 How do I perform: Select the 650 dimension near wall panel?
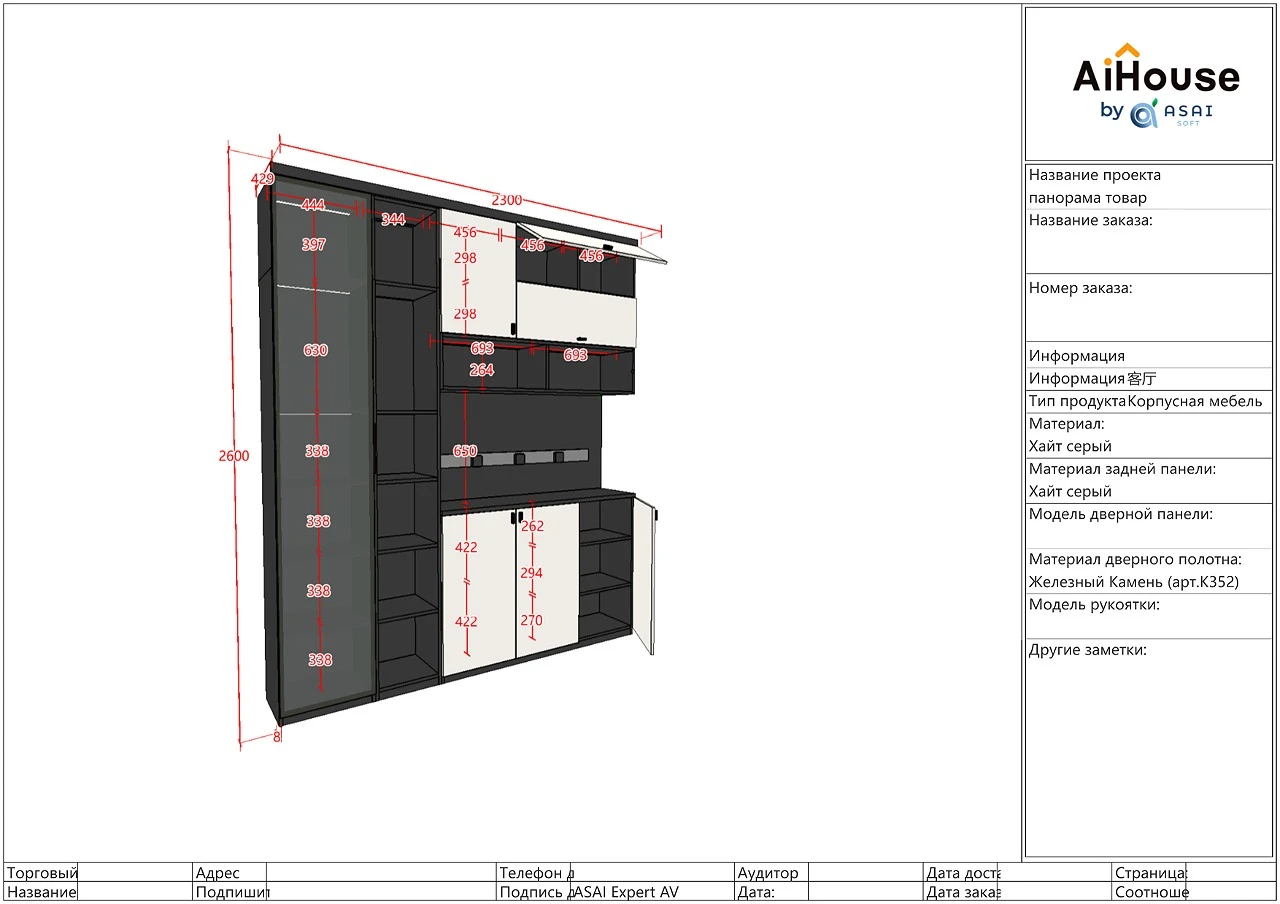pyautogui.click(x=465, y=451)
